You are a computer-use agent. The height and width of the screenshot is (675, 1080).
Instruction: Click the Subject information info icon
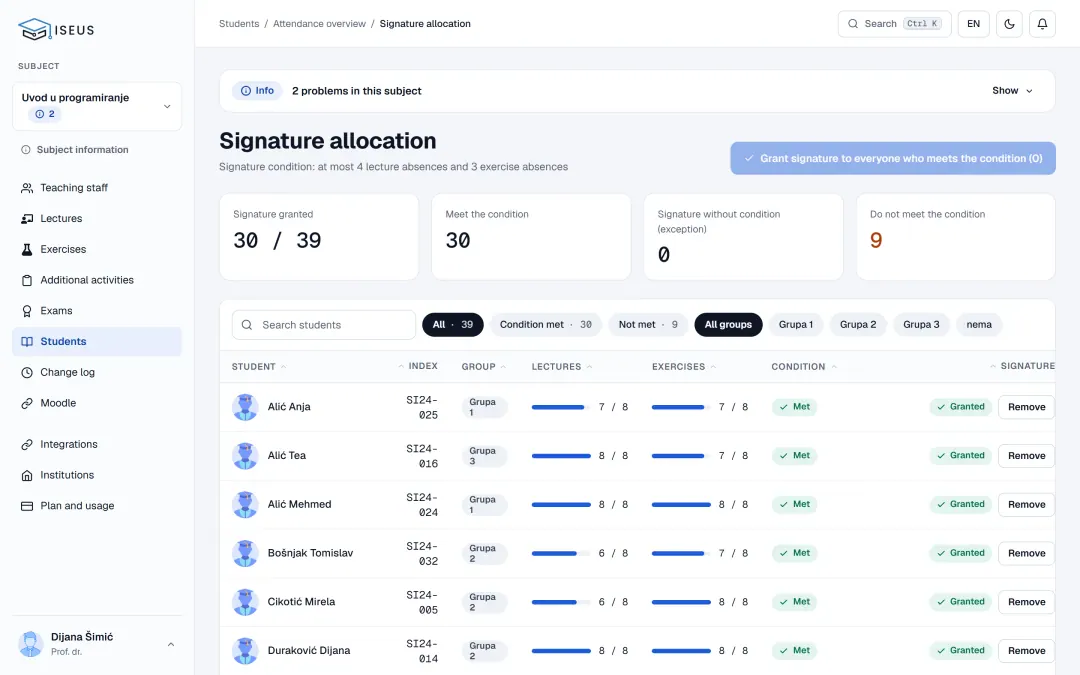[x=25, y=150]
